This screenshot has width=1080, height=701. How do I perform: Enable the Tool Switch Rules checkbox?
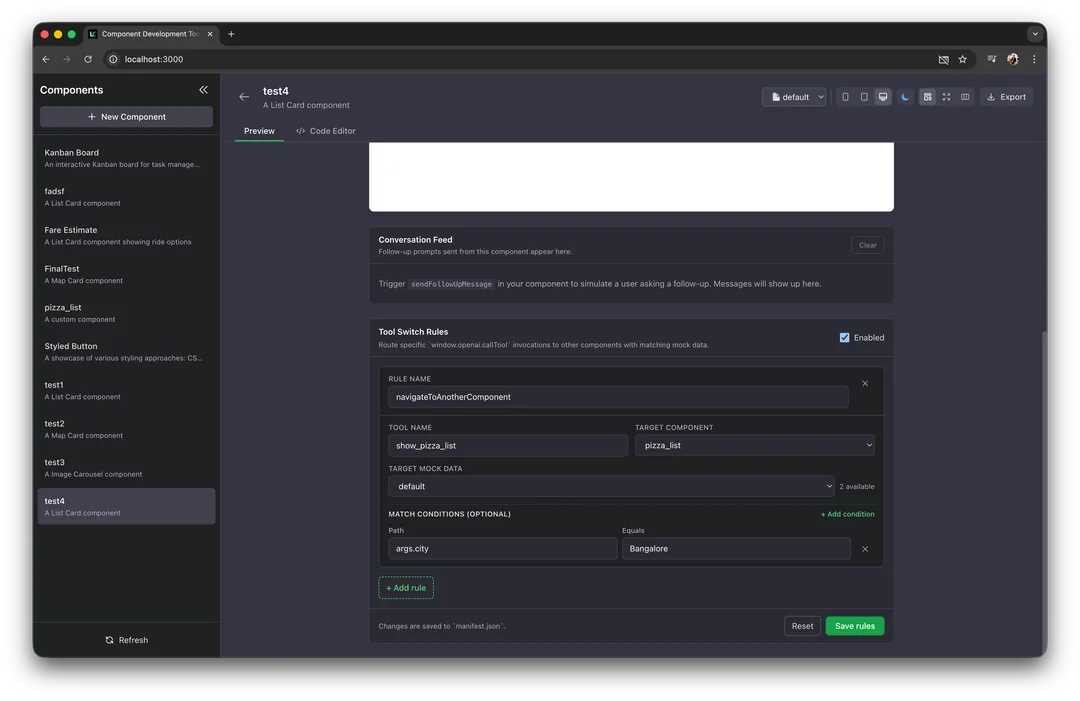click(844, 337)
